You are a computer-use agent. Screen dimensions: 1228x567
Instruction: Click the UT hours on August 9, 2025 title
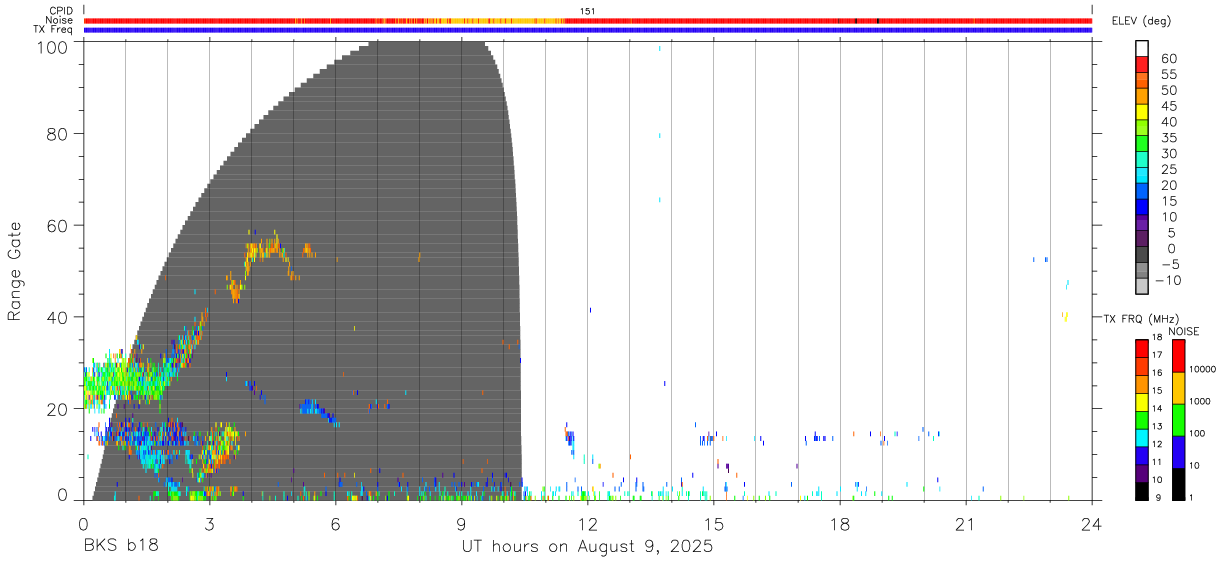coord(587,547)
